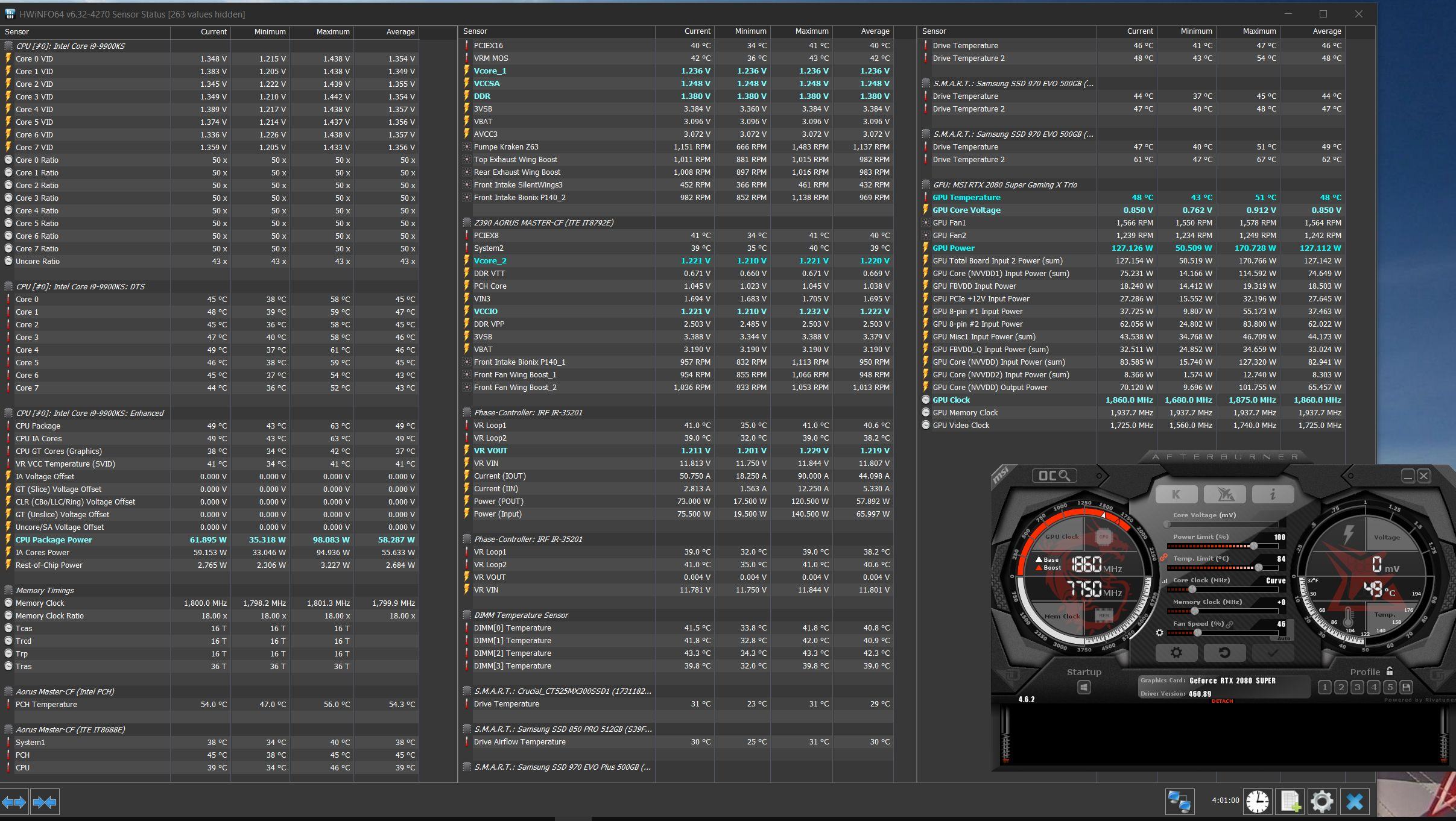Open the remote network monitoring icon

pos(1179,801)
